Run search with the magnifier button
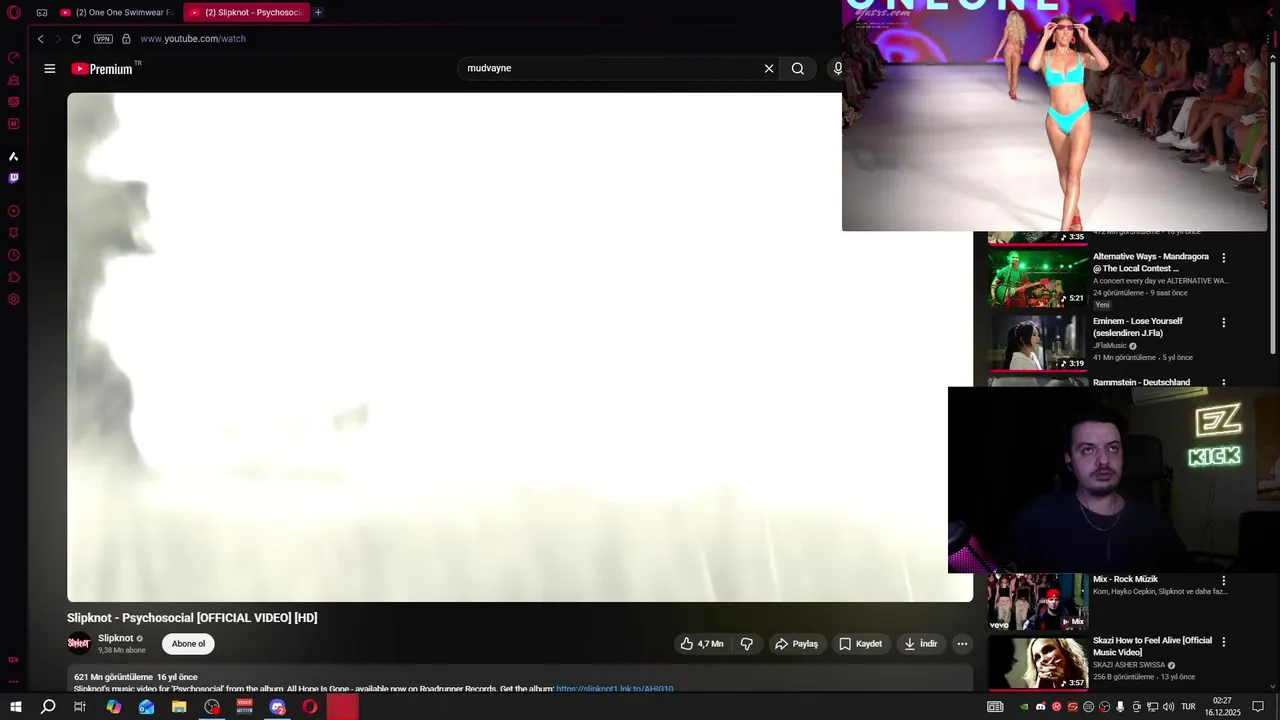1280x720 pixels. 798,69
